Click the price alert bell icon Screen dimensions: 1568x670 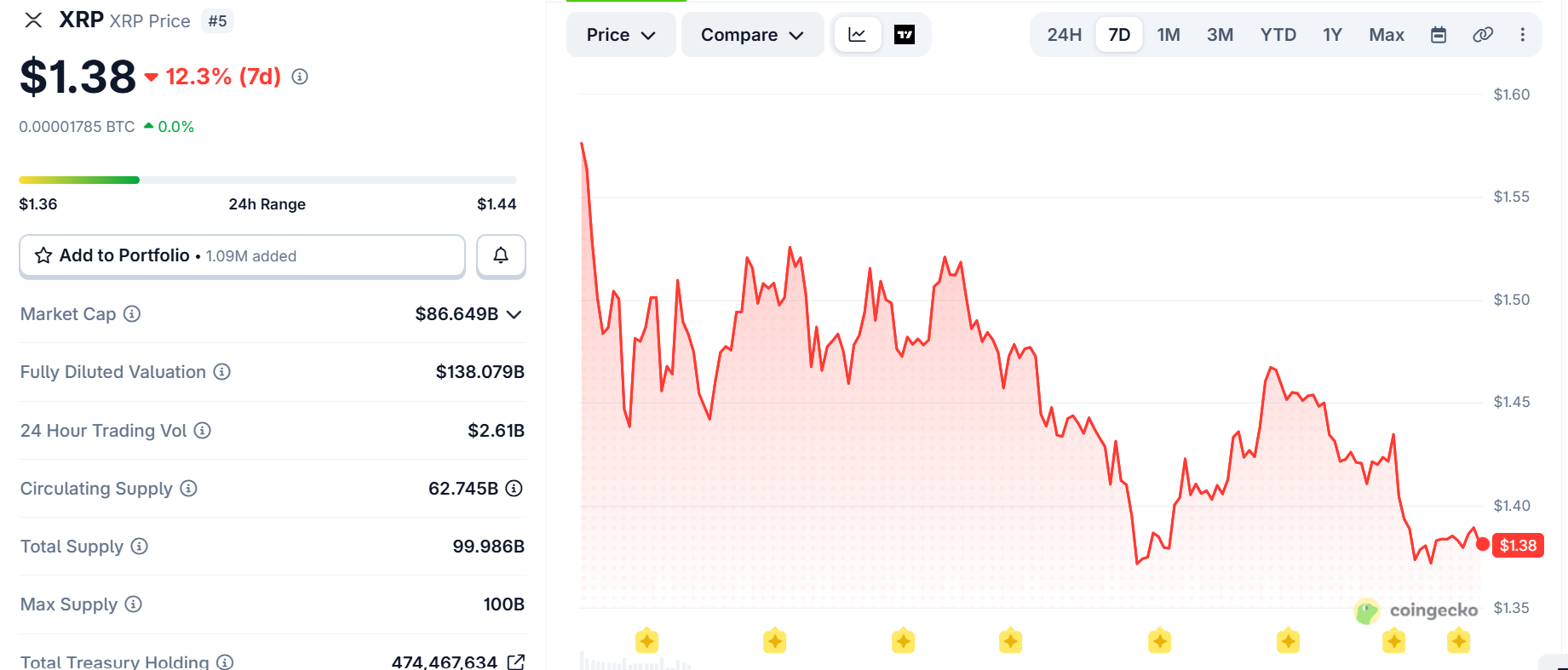coord(501,255)
